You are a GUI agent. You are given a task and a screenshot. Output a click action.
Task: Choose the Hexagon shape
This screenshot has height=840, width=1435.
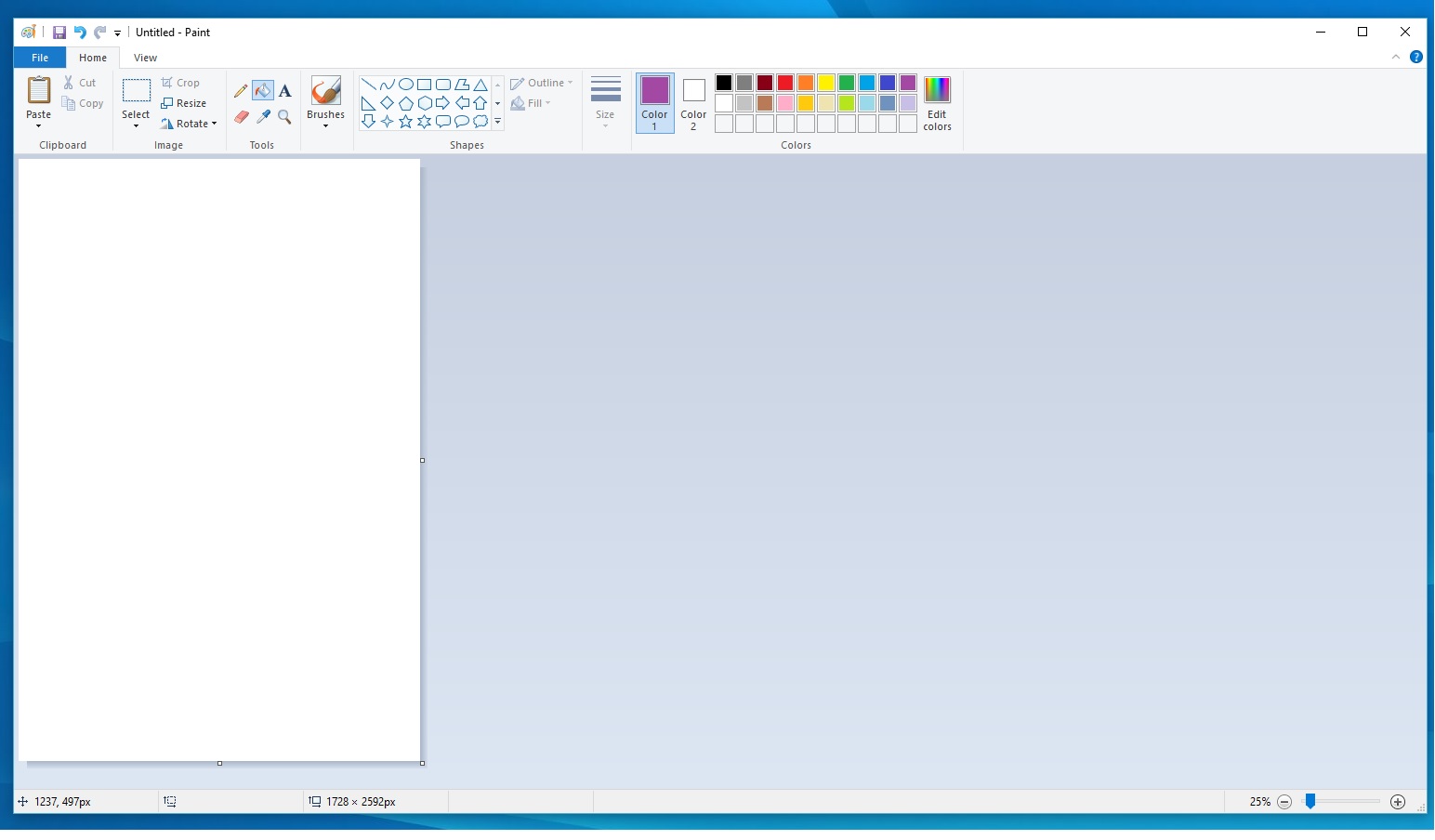pos(425,103)
